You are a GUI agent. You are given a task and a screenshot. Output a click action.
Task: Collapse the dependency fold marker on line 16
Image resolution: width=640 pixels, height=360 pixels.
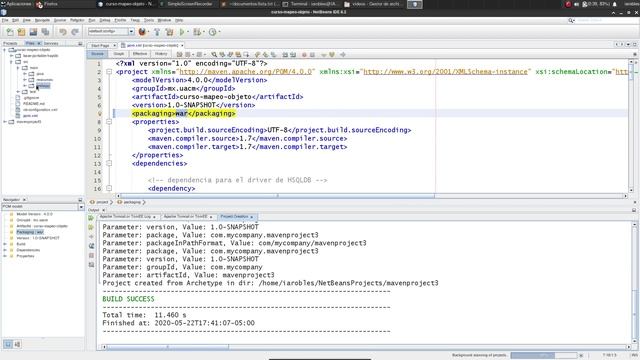coord(109,188)
